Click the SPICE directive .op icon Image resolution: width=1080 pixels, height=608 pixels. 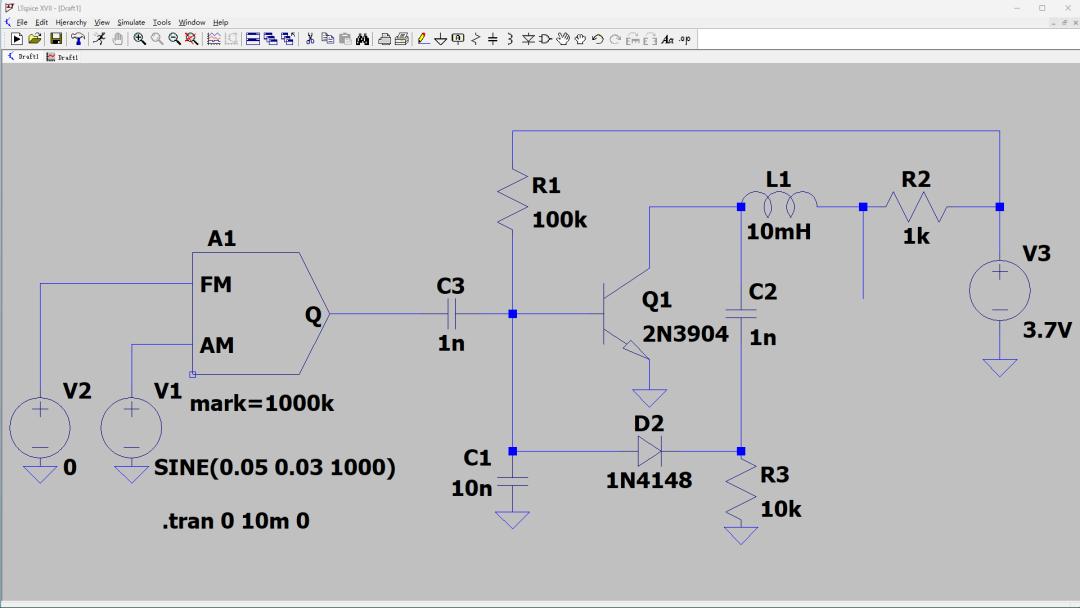point(685,39)
